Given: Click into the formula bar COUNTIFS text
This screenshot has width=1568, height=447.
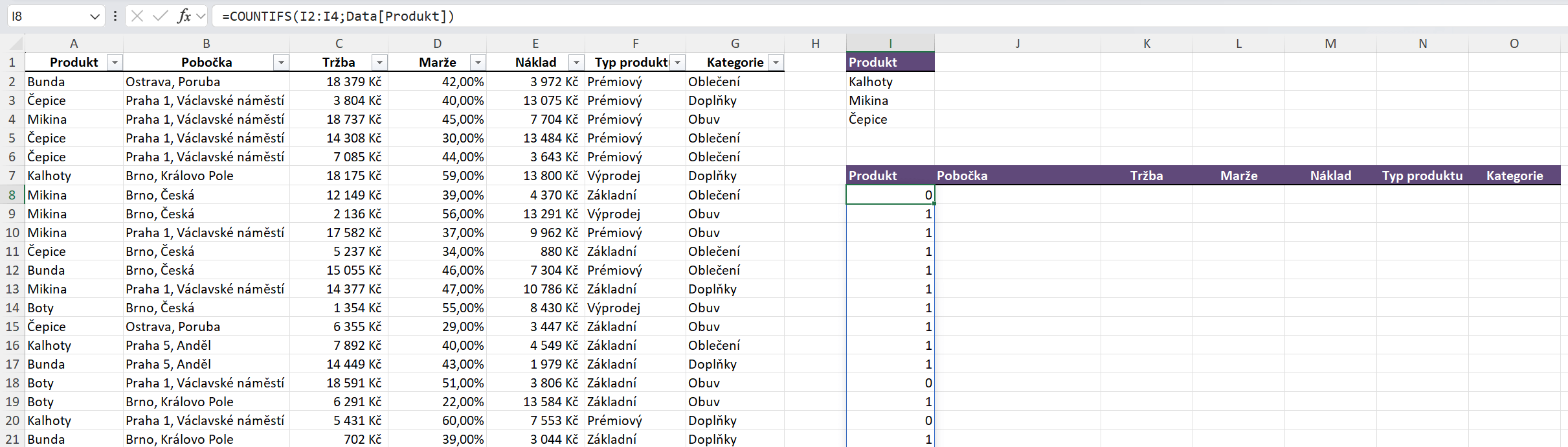Looking at the screenshot, I should [x=338, y=16].
